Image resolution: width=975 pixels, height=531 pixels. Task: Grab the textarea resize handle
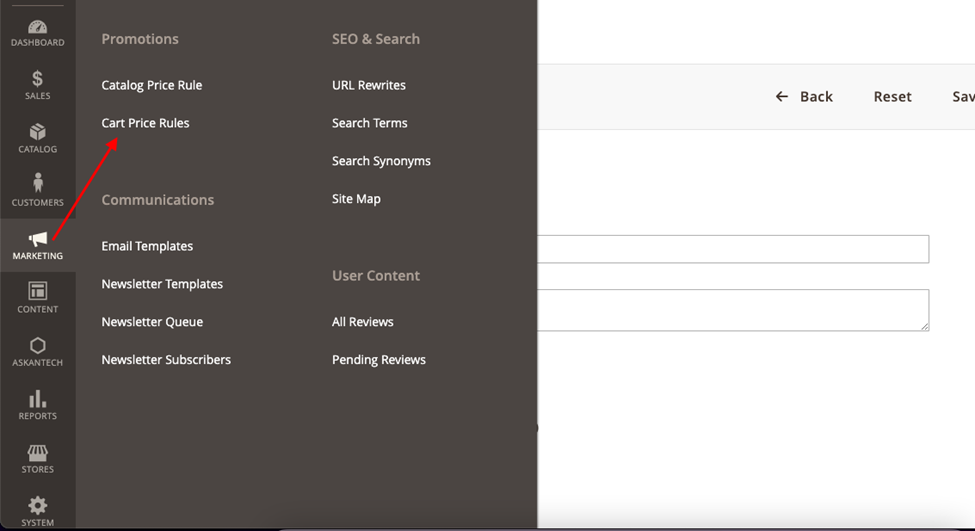point(925,326)
